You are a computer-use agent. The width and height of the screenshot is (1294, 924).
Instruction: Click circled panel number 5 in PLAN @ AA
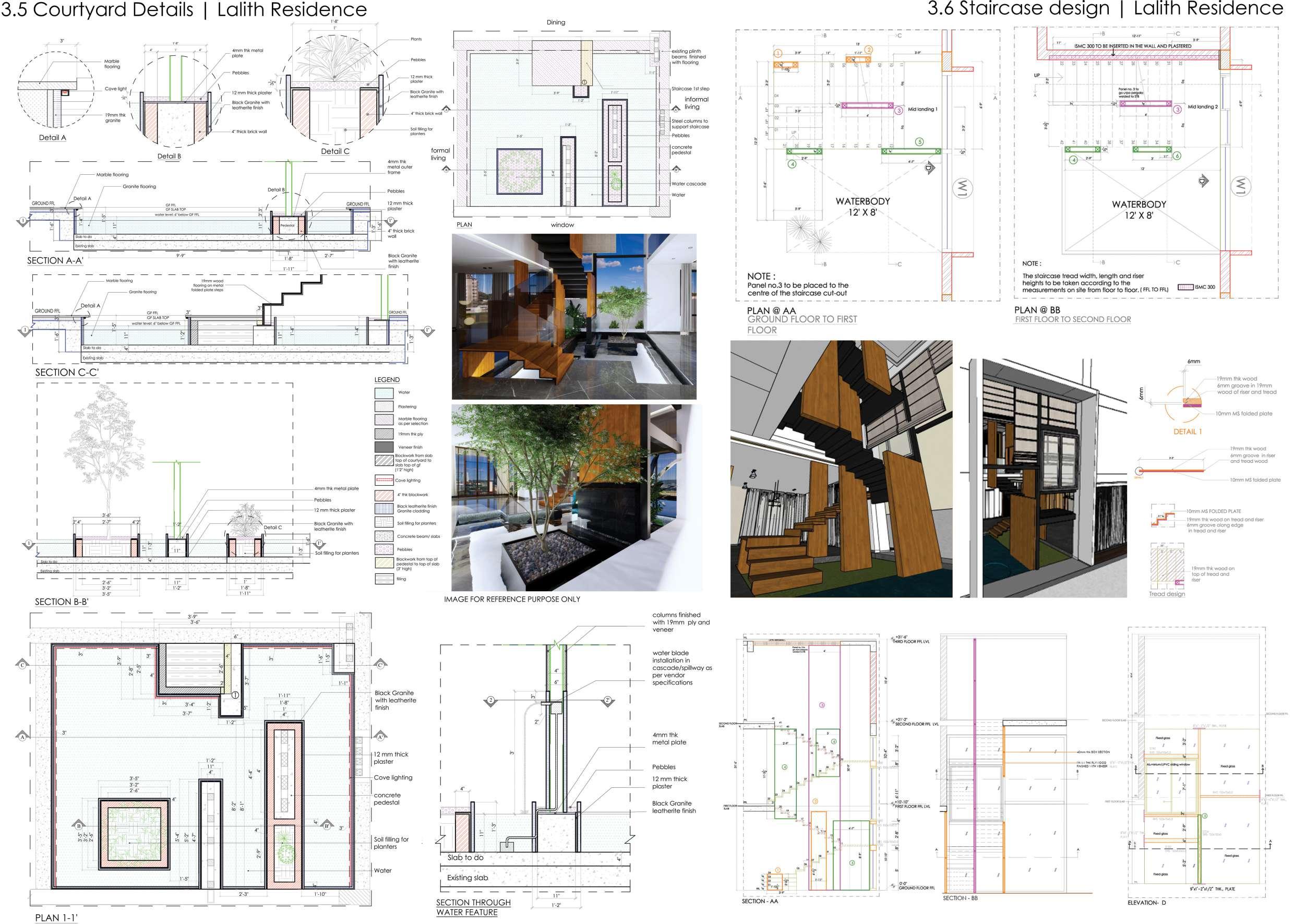click(x=919, y=142)
